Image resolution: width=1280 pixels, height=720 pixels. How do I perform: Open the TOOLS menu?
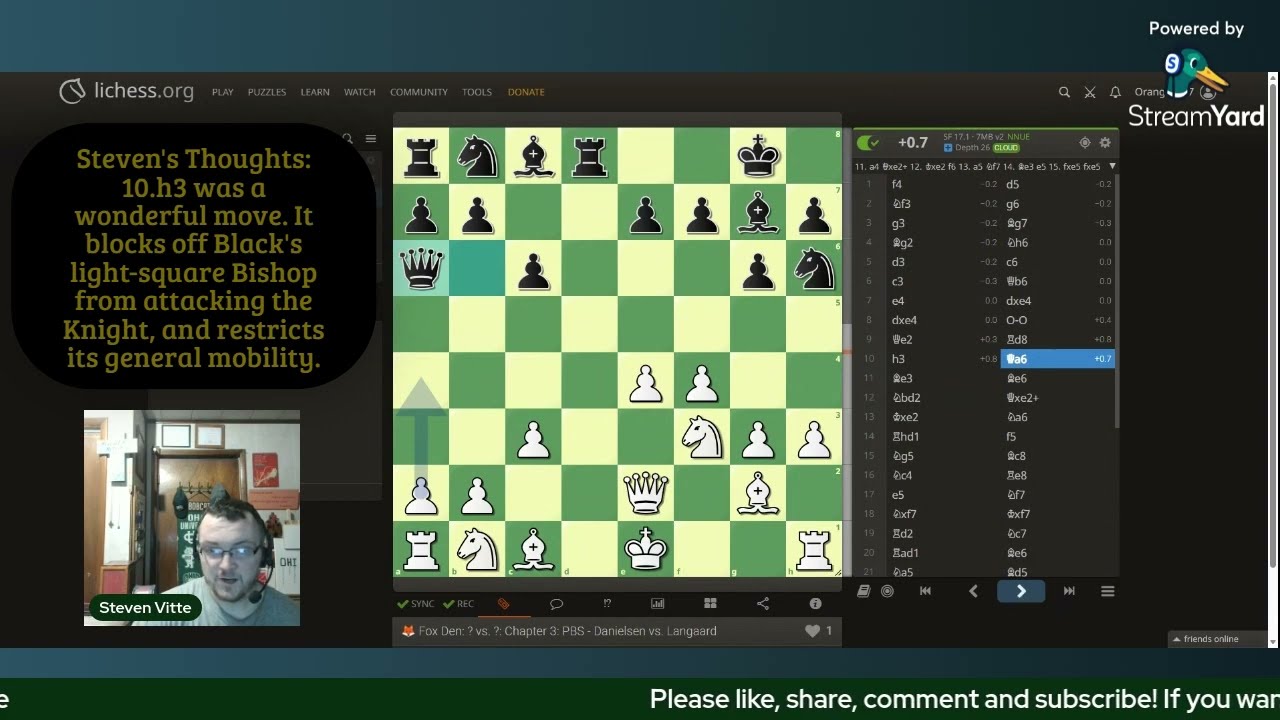[477, 92]
